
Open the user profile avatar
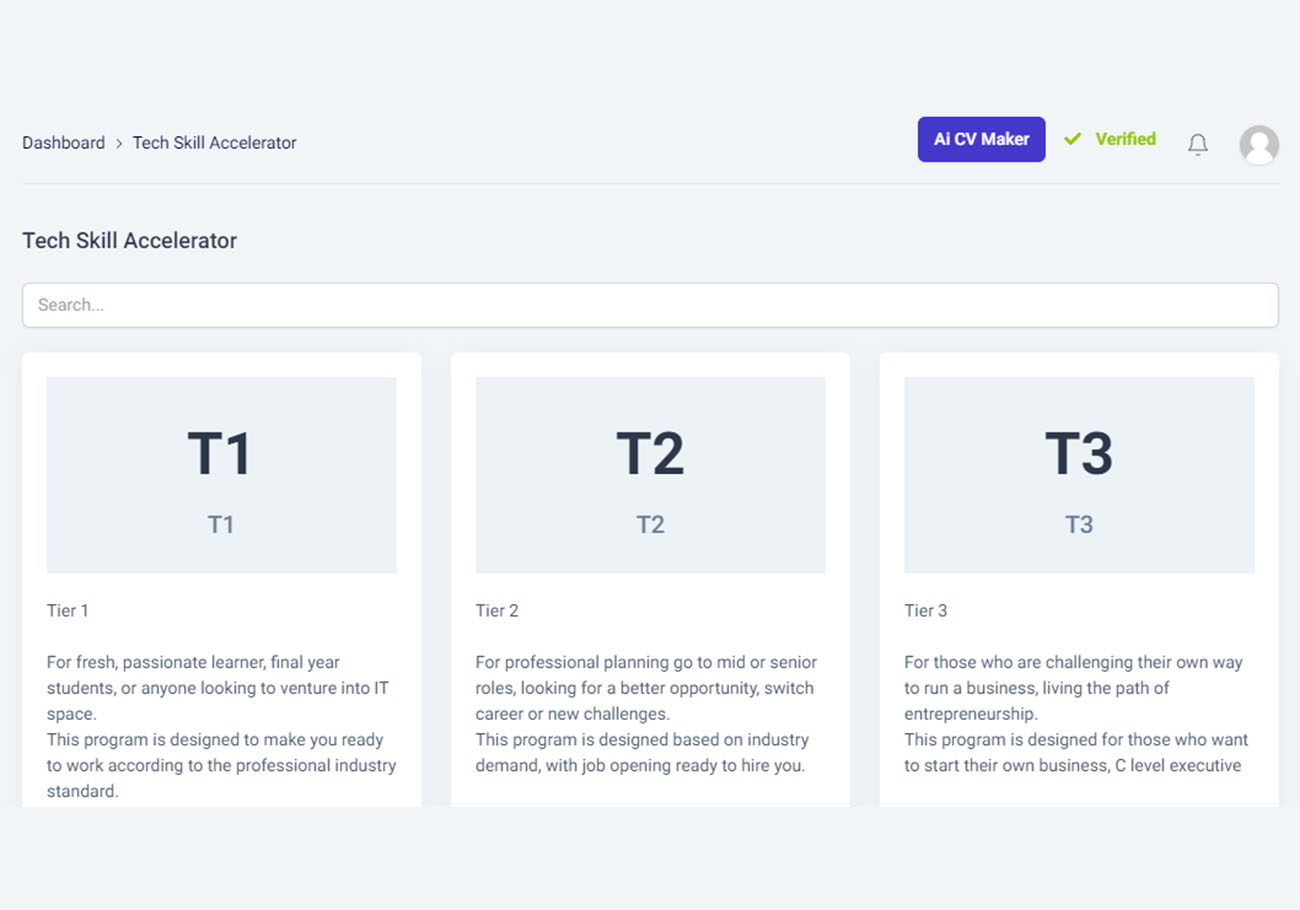pyautogui.click(x=1259, y=145)
